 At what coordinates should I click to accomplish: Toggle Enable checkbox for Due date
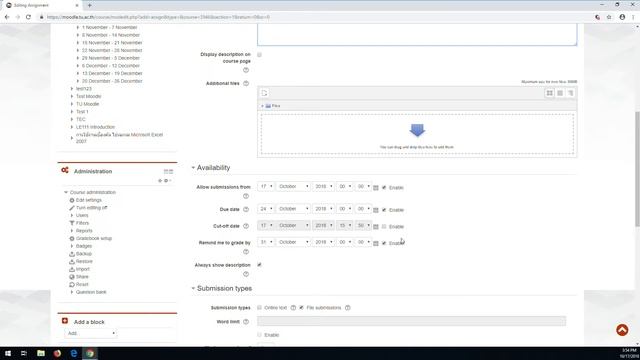[x=384, y=210]
